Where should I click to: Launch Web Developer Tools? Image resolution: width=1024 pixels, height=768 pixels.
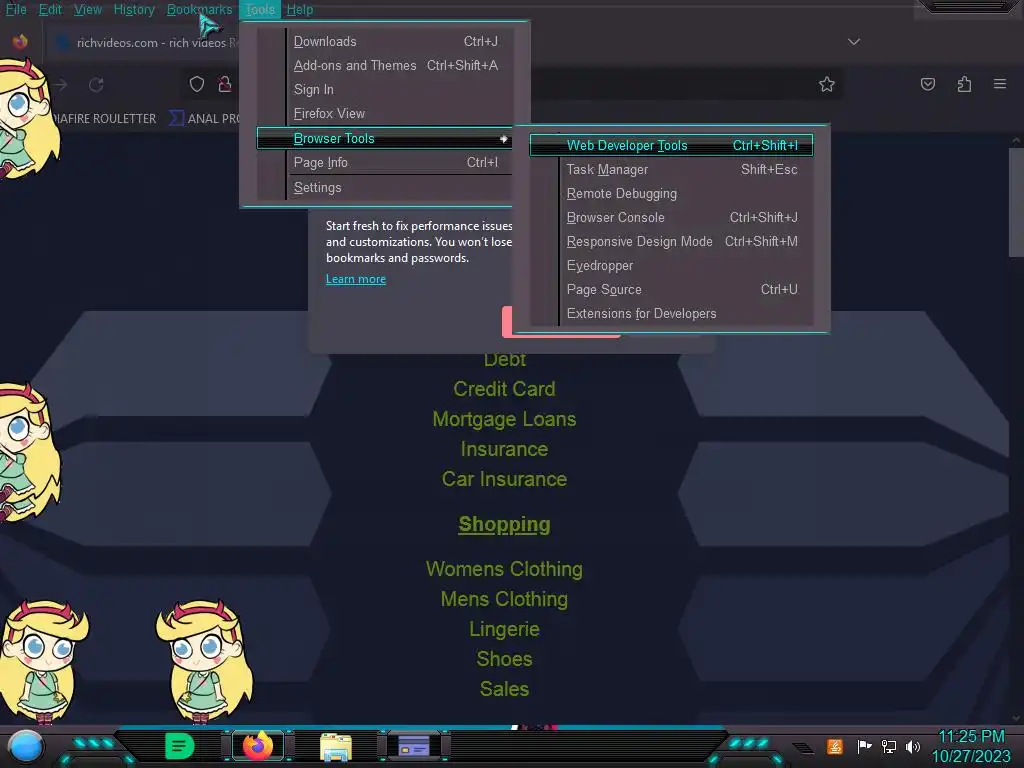tap(671, 145)
